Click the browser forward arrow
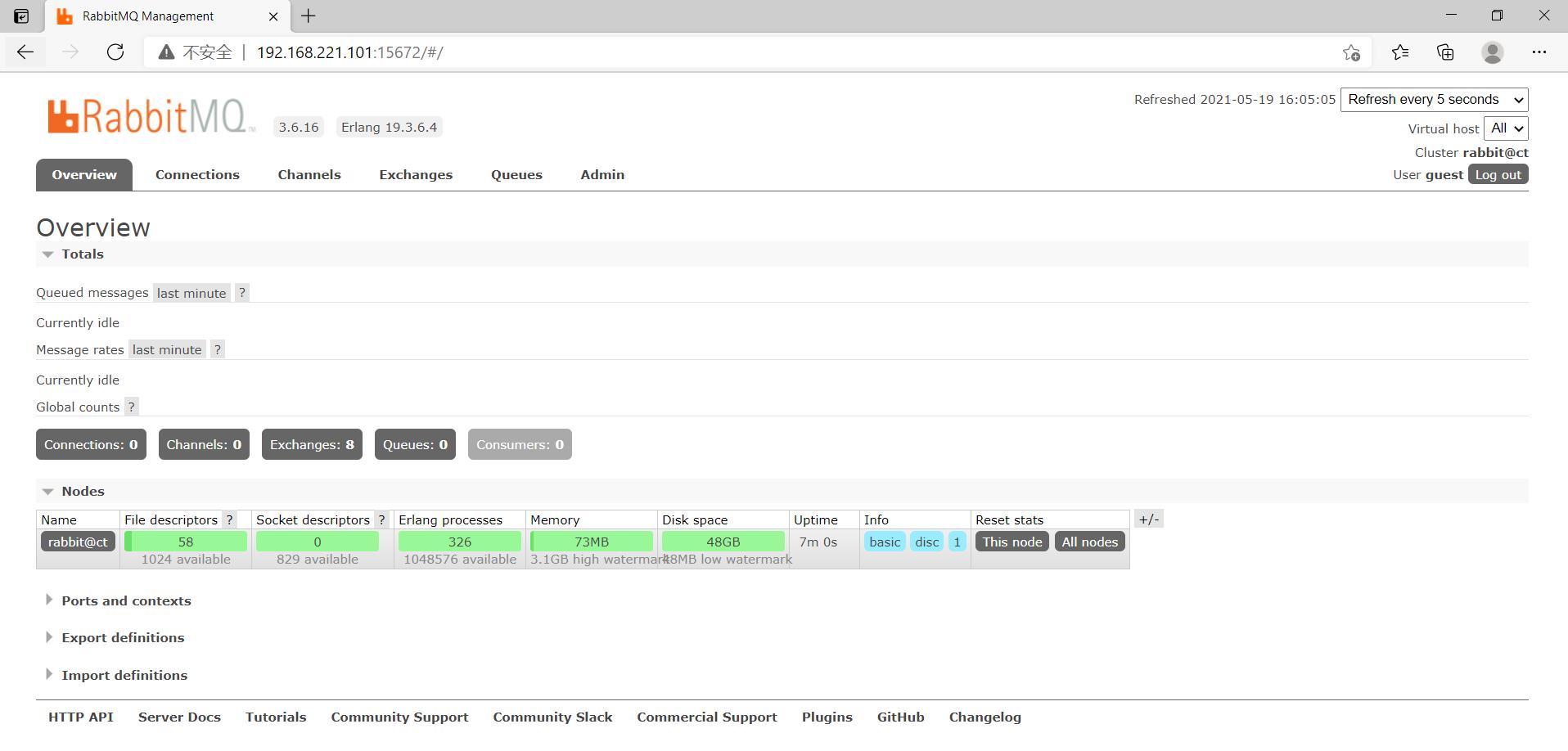The image size is (1568, 751). [x=71, y=52]
